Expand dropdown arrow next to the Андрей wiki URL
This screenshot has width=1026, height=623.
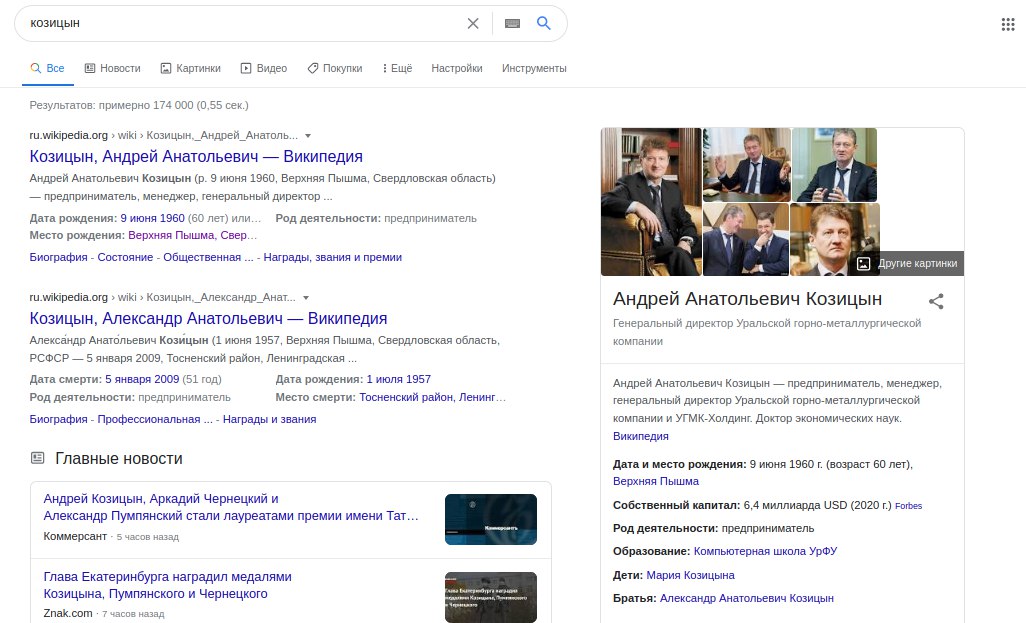pyautogui.click(x=308, y=136)
